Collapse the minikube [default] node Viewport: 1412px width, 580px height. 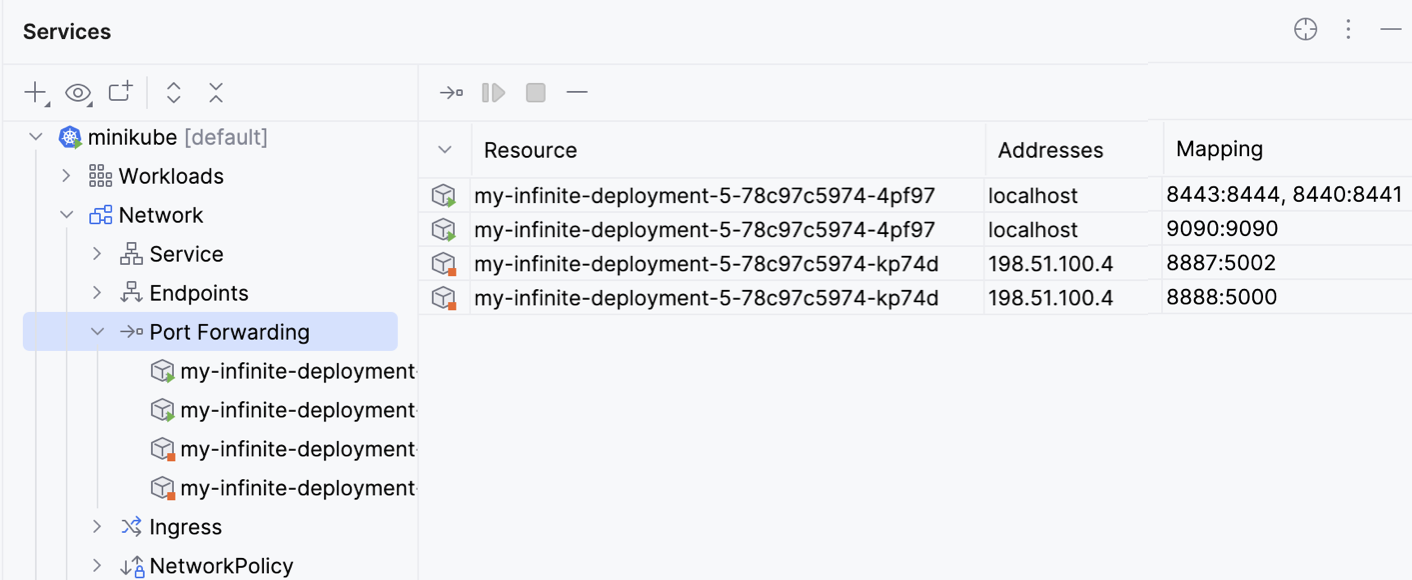36,137
